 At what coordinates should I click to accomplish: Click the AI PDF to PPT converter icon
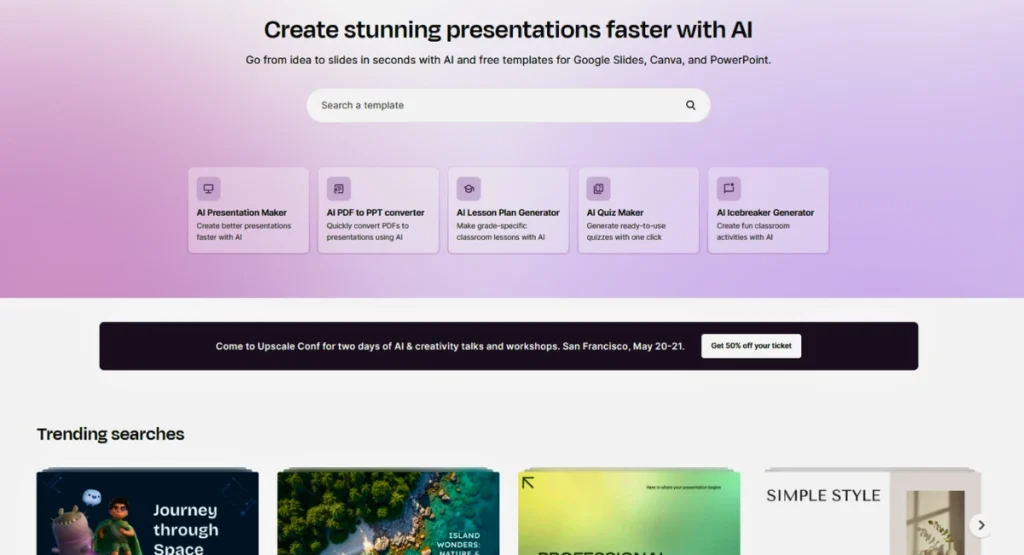(338, 189)
